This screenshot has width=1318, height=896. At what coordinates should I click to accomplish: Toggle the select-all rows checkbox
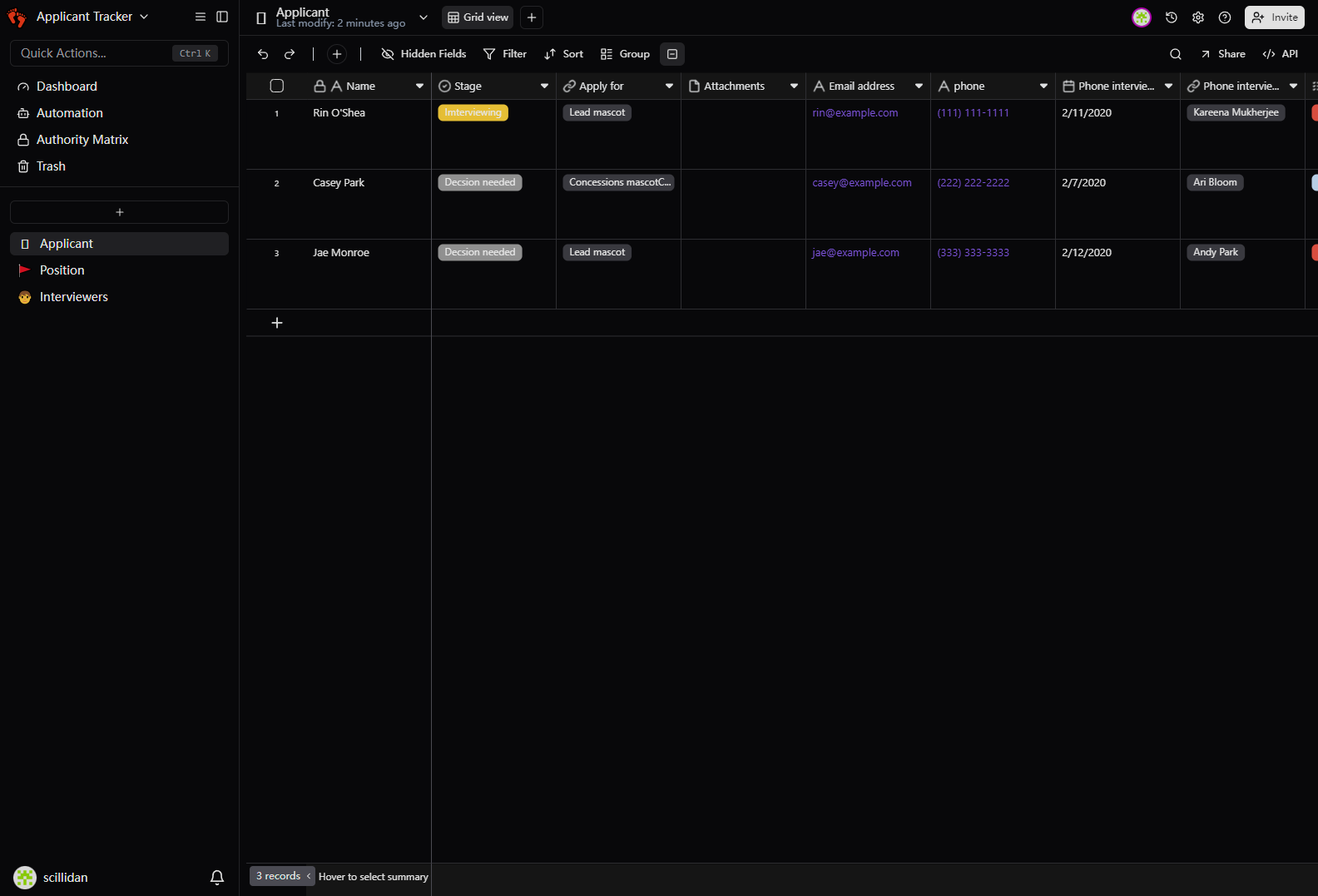[x=277, y=86]
